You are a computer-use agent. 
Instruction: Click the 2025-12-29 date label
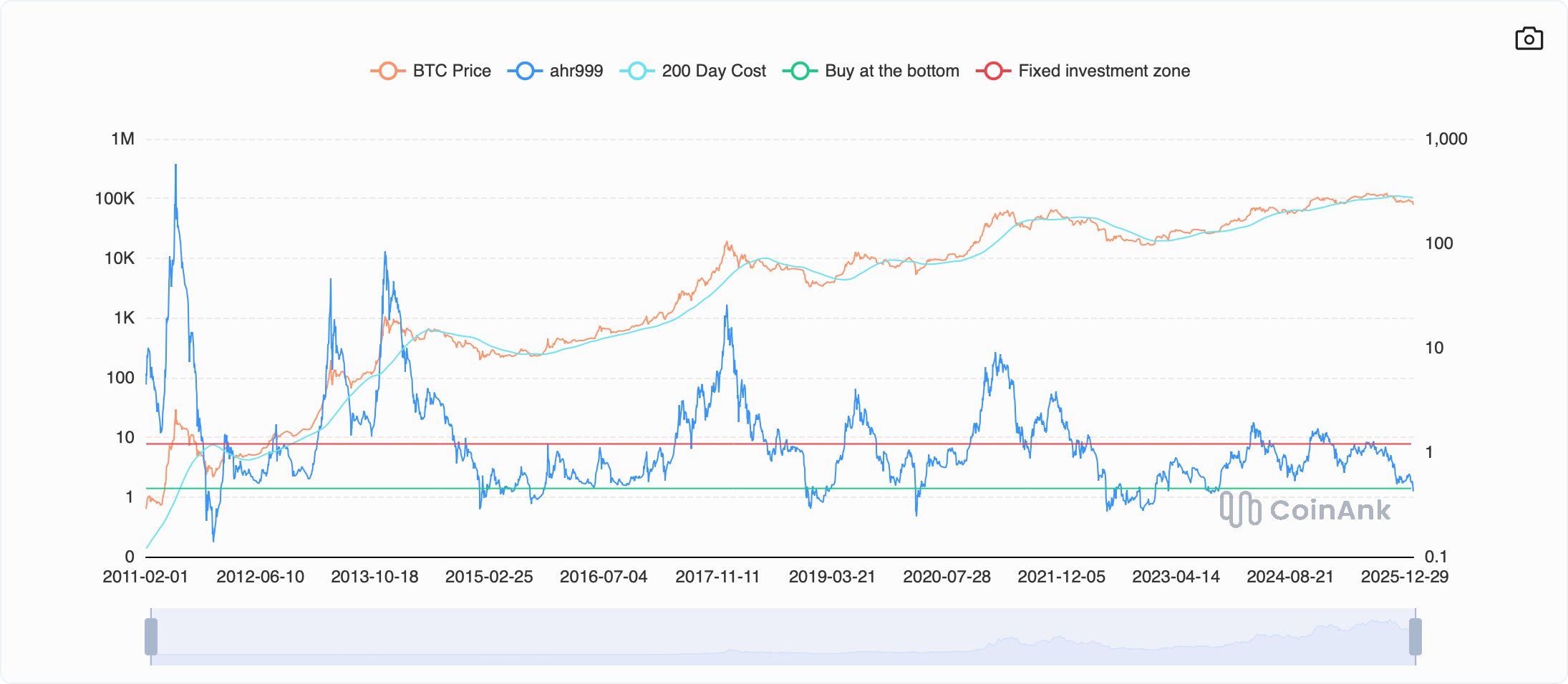click(1405, 577)
